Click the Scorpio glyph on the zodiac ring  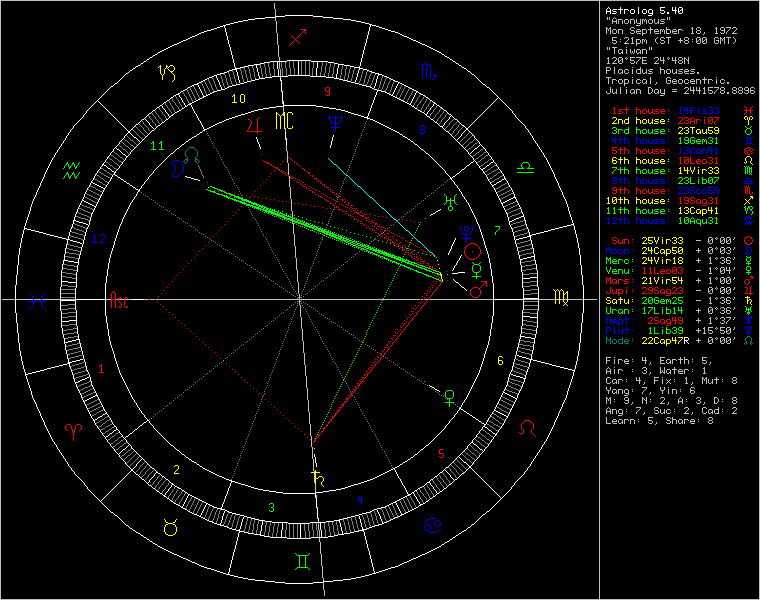click(428, 72)
